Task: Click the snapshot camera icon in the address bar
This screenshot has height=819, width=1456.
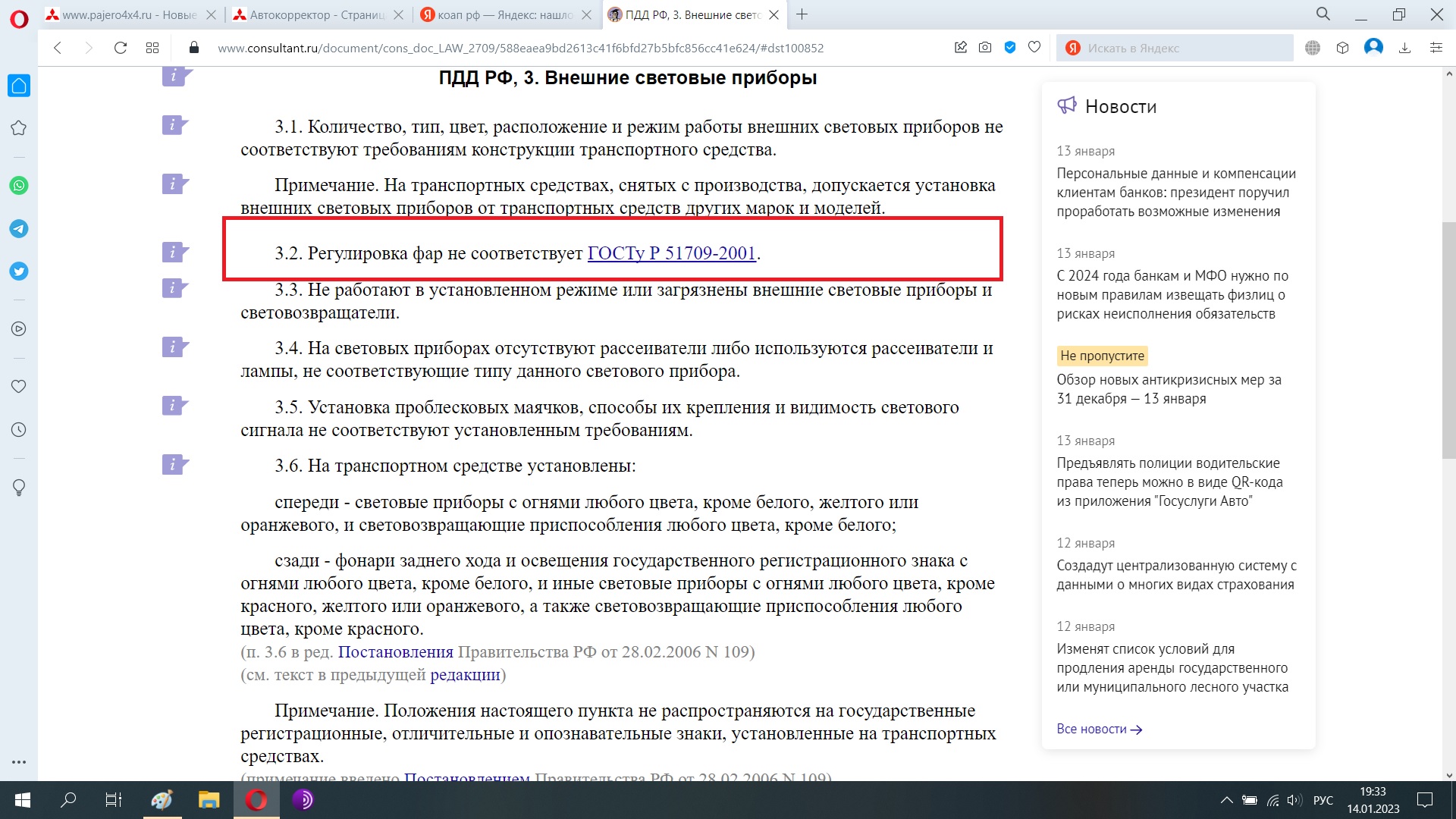Action: [985, 48]
